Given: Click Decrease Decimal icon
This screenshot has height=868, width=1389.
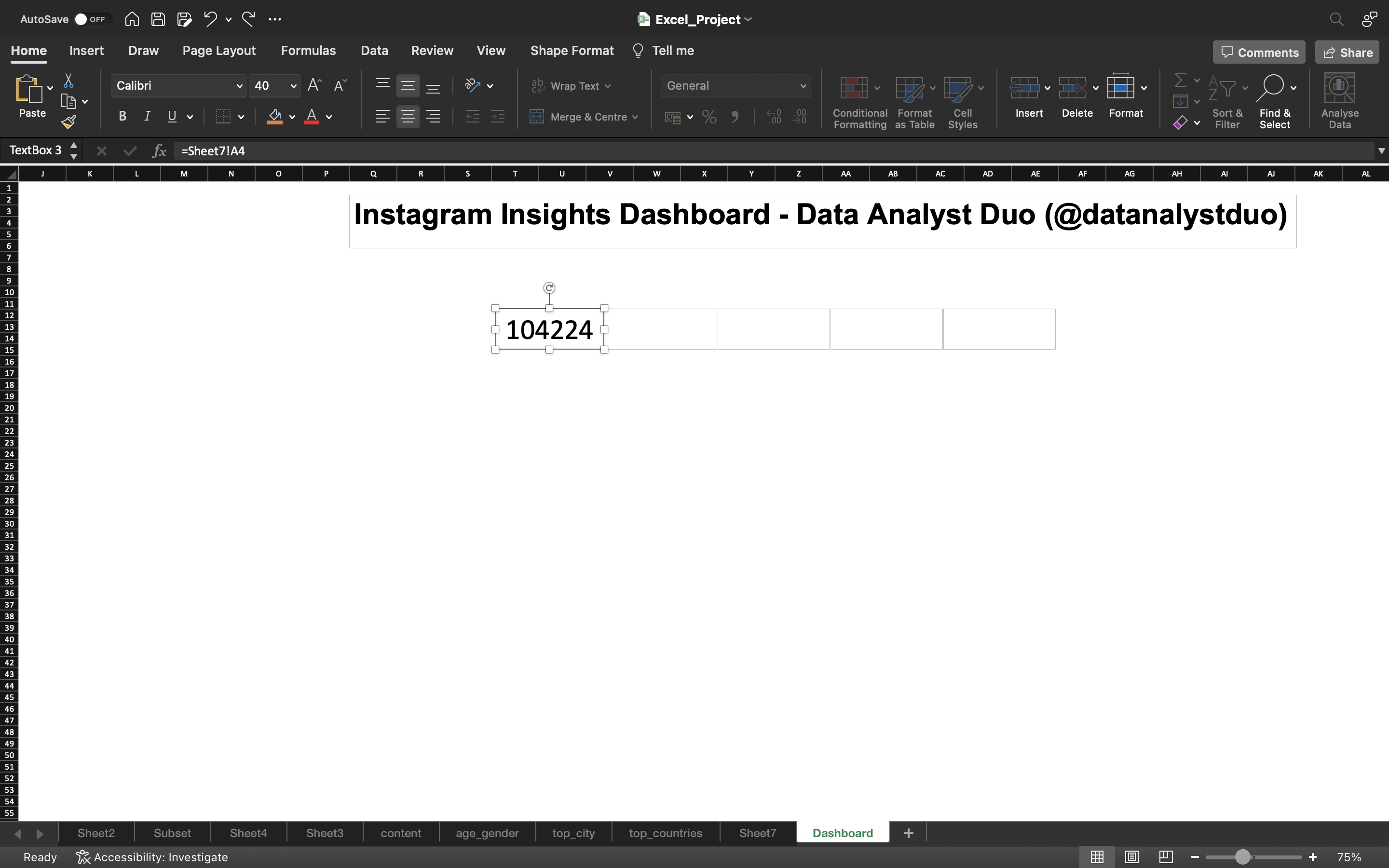Looking at the screenshot, I should pos(799,117).
